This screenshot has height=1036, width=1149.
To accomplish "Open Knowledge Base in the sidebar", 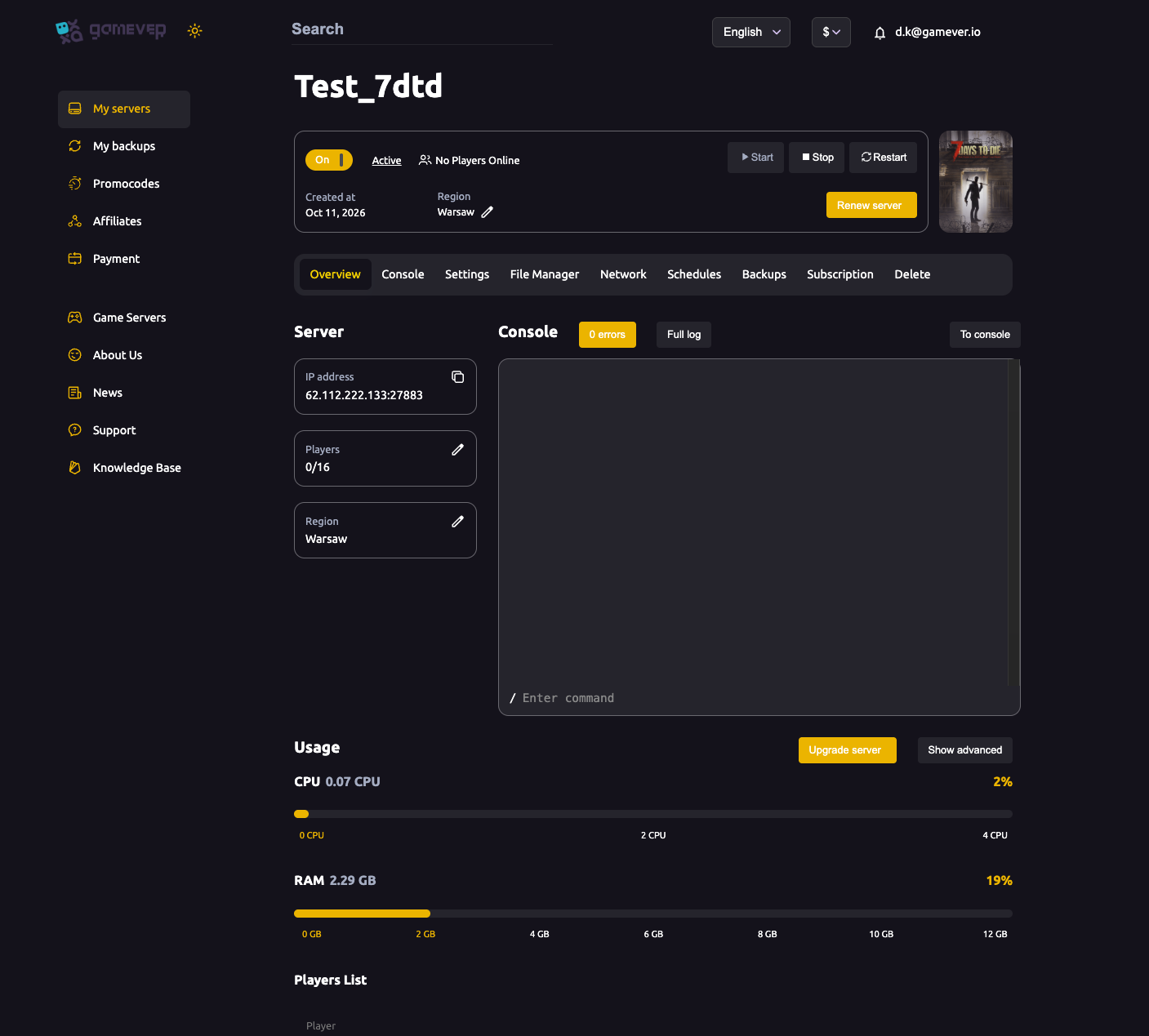I will point(124,468).
